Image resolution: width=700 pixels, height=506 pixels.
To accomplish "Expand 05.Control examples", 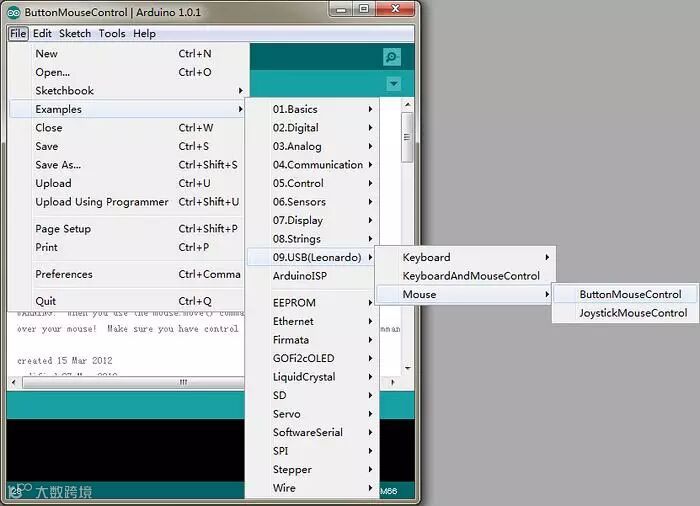I will 312,184.
